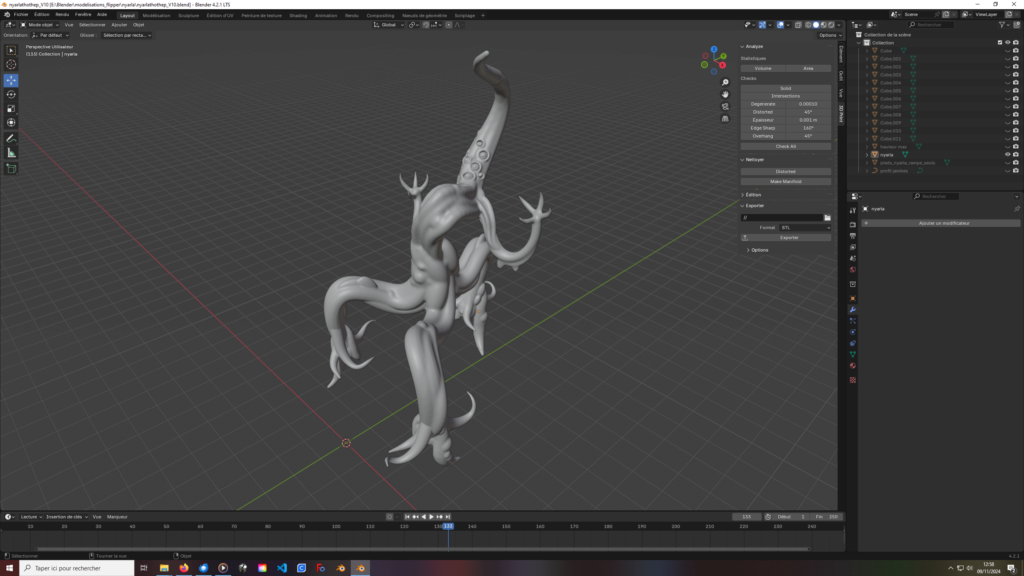The height and width of the screenshot is (576, 1024).
Task: Adjust the Overhang angle value field
Action: click(808, 136)
